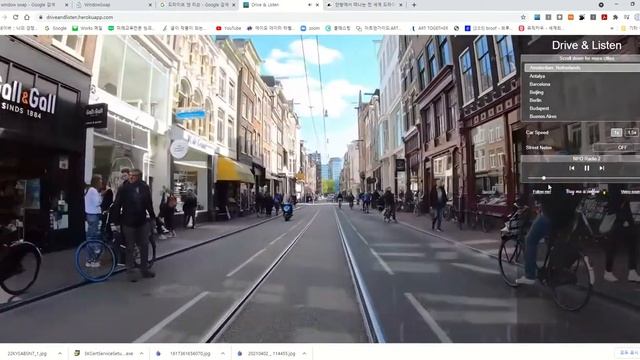This screenshot has height=360, width=640.
Task: Open the YouTube bookmark
Action: (229, 28)
